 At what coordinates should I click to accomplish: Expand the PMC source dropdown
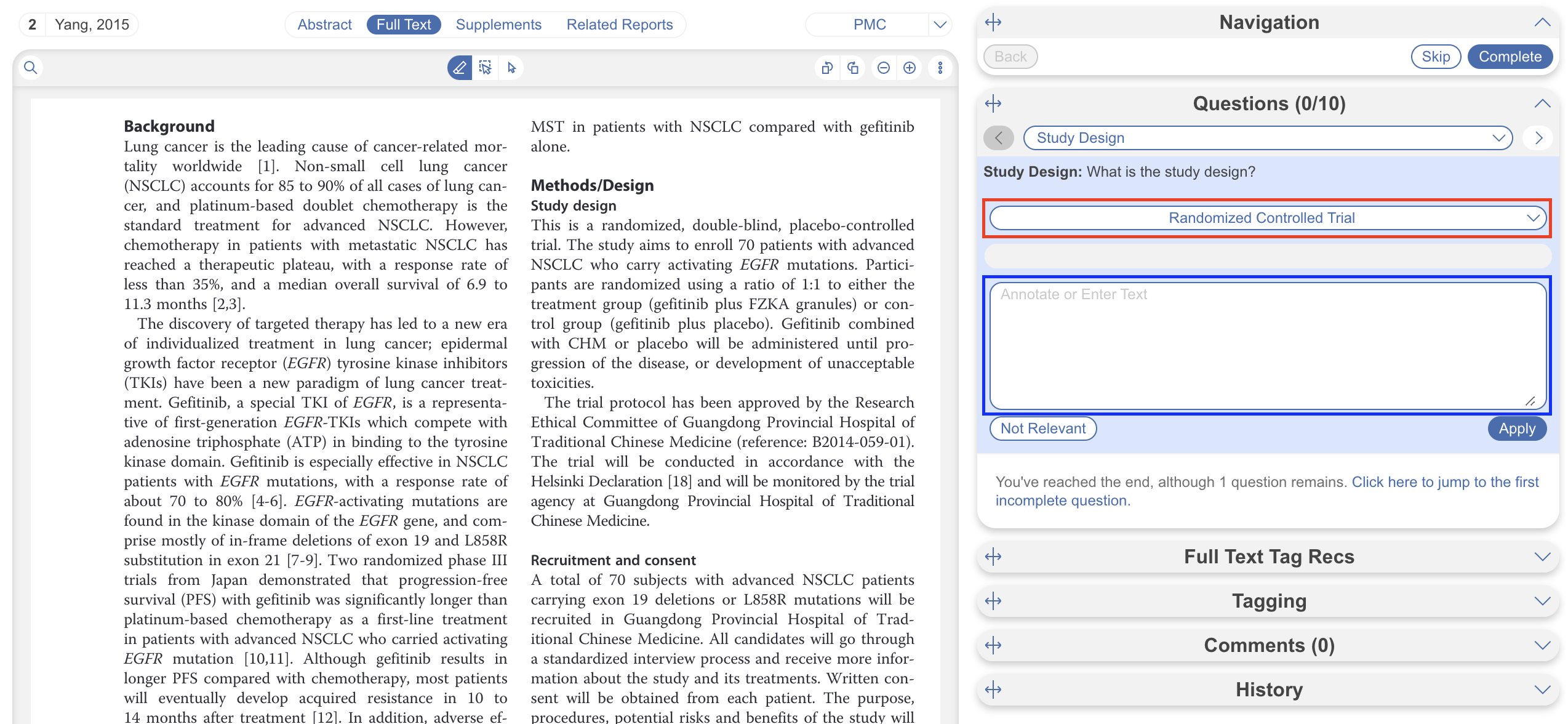940,25
